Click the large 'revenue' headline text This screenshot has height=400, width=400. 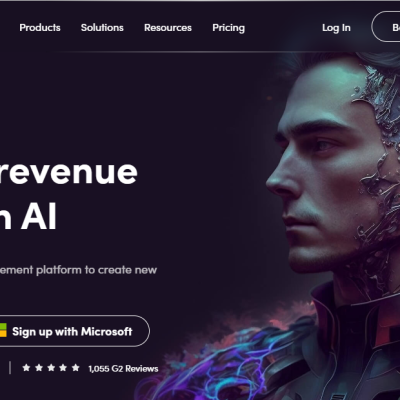tap(68, 172)
